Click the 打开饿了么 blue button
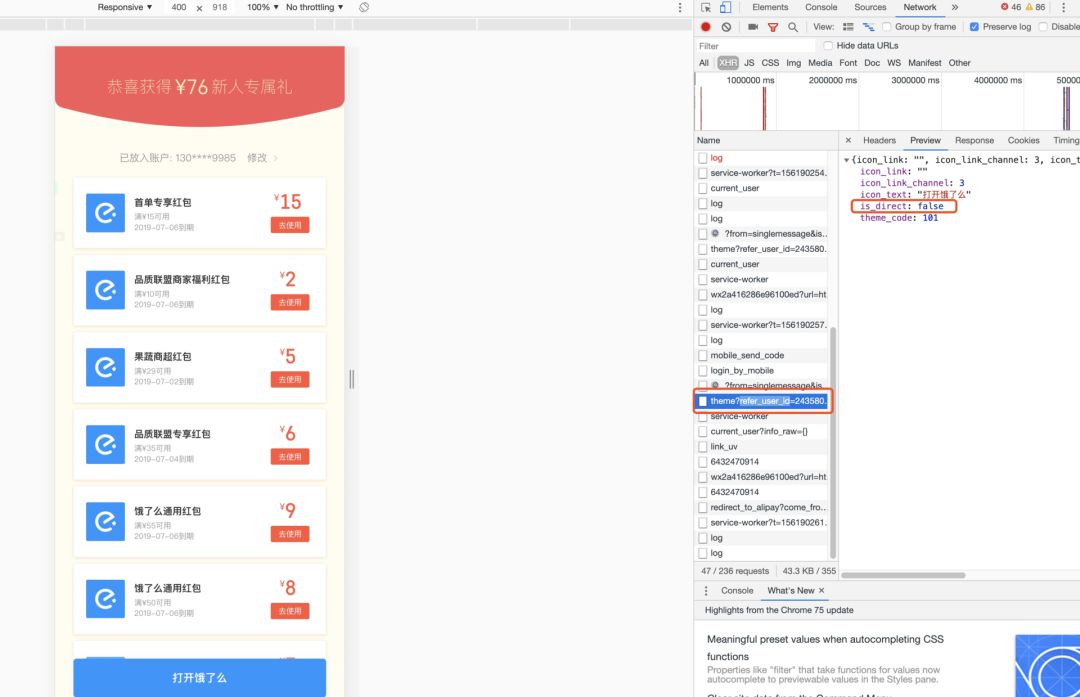This screenshot has height=697, width=1080. coord(200,678)
